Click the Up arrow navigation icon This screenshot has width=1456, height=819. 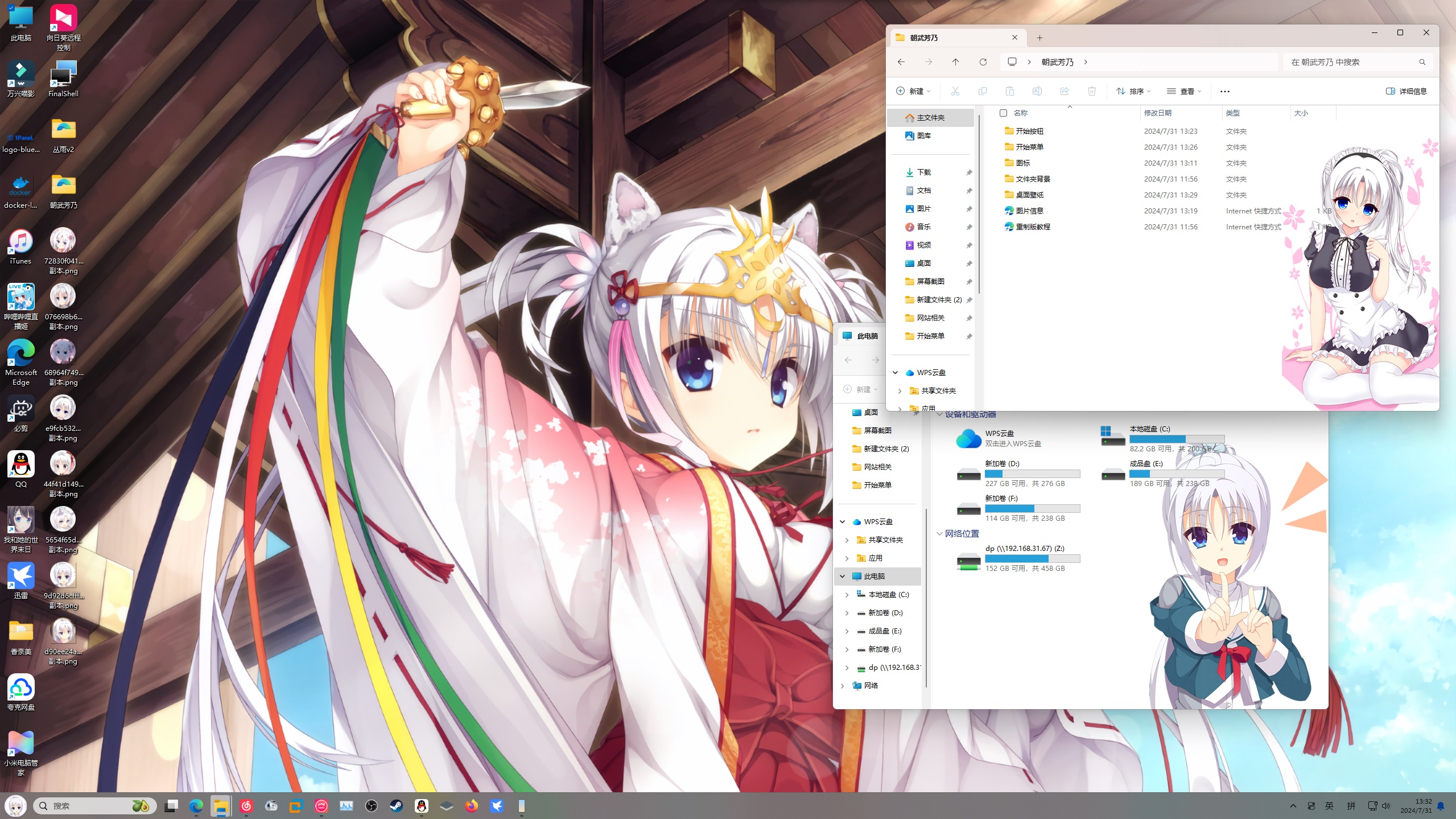click(955, 62)
